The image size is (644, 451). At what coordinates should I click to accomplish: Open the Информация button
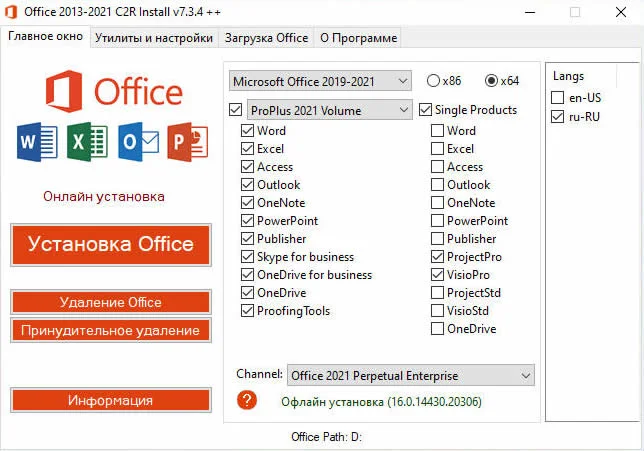point(111,400)
